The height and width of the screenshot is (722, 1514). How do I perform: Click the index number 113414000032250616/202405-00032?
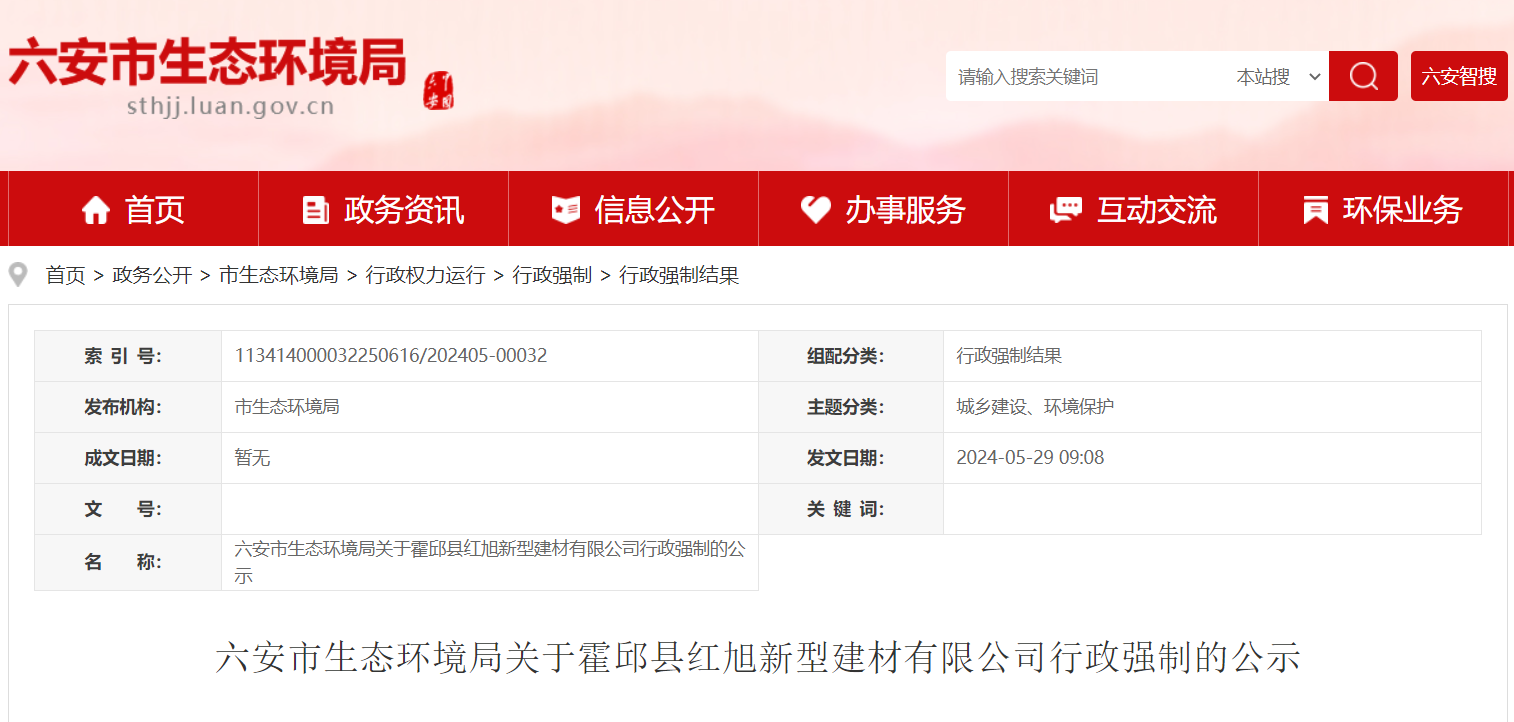coord(391,355)
